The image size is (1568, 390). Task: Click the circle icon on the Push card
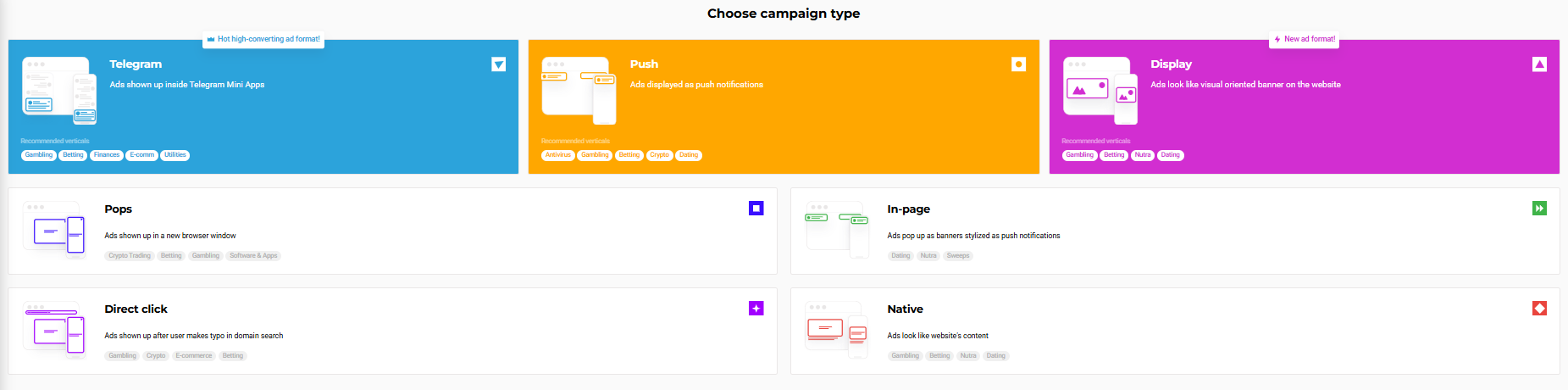pos(1019,64)
